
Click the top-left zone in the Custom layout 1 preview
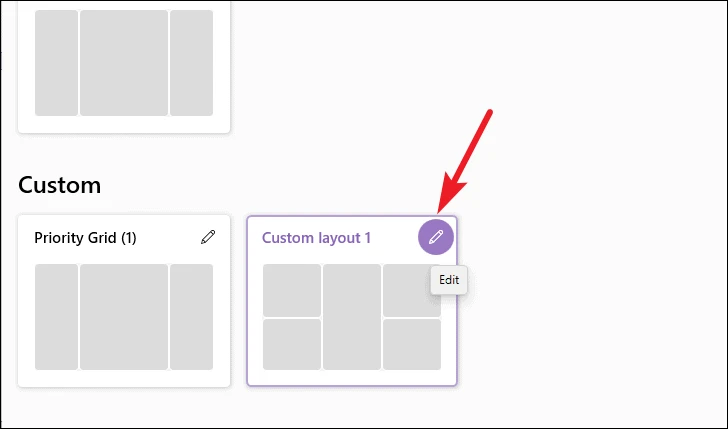click(292, 290)
